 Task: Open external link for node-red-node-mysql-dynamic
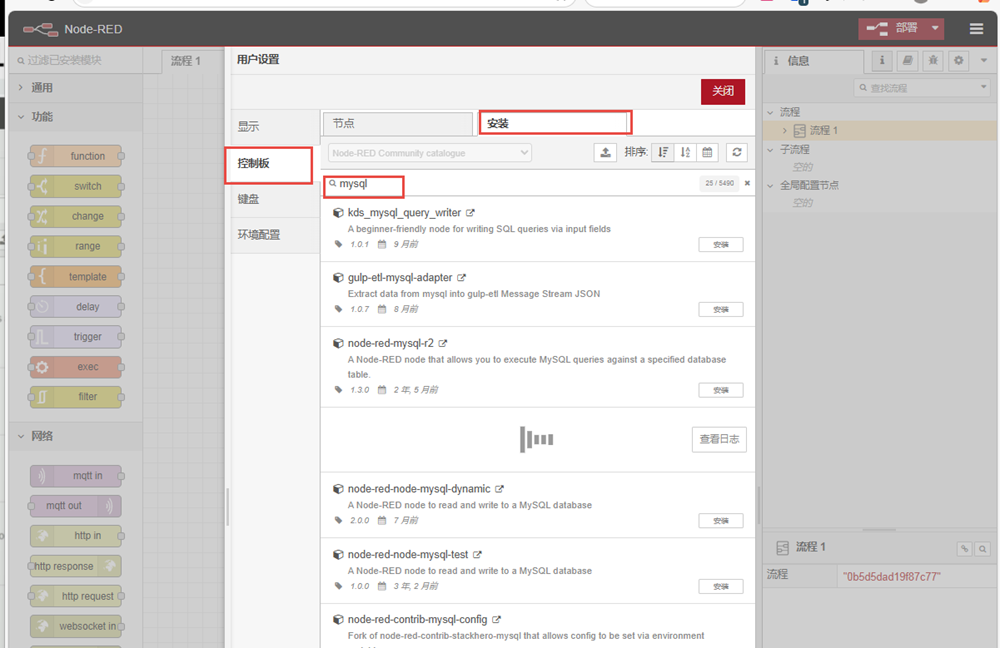[499, 489]
